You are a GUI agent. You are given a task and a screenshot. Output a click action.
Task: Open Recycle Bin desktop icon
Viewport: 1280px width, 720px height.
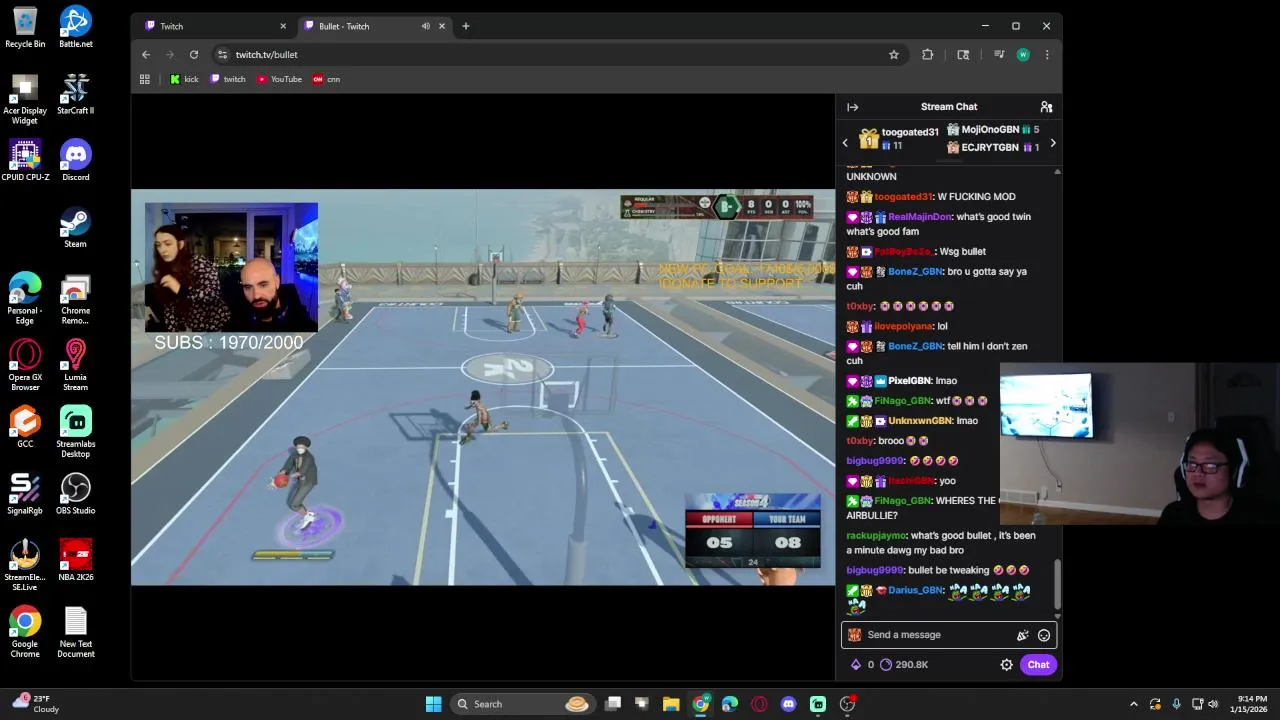pos(25,27)
